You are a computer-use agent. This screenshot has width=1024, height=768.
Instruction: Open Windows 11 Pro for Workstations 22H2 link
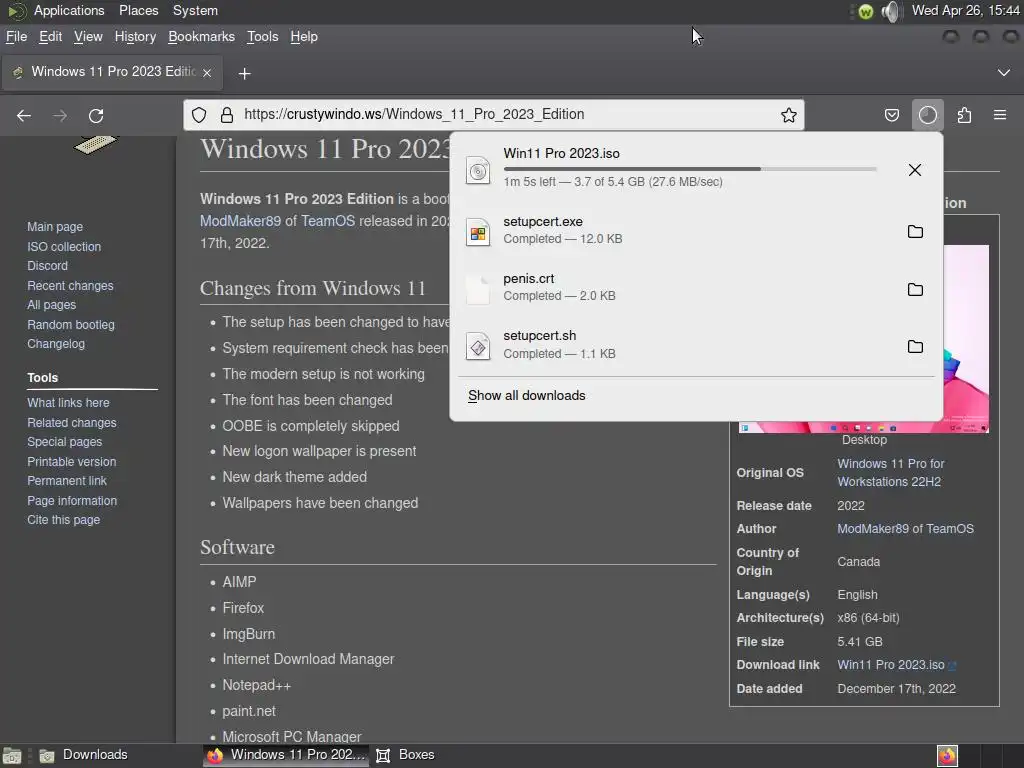click(x=891, y=473)
